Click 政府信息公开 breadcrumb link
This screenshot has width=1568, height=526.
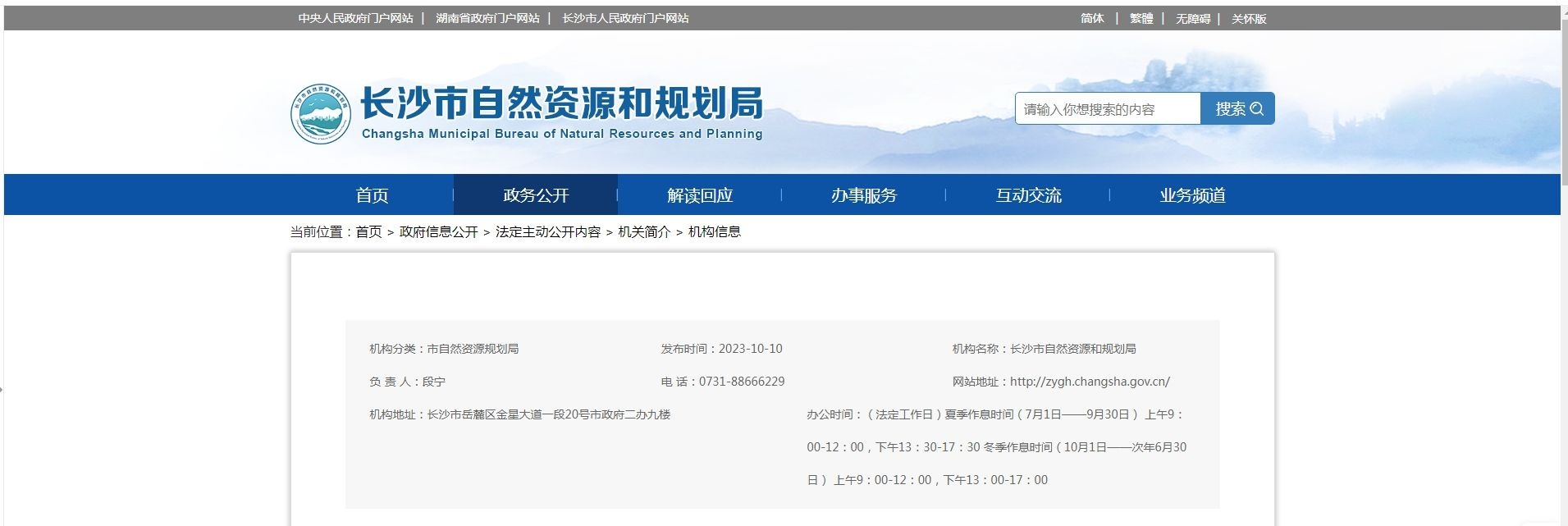(439, 232)
